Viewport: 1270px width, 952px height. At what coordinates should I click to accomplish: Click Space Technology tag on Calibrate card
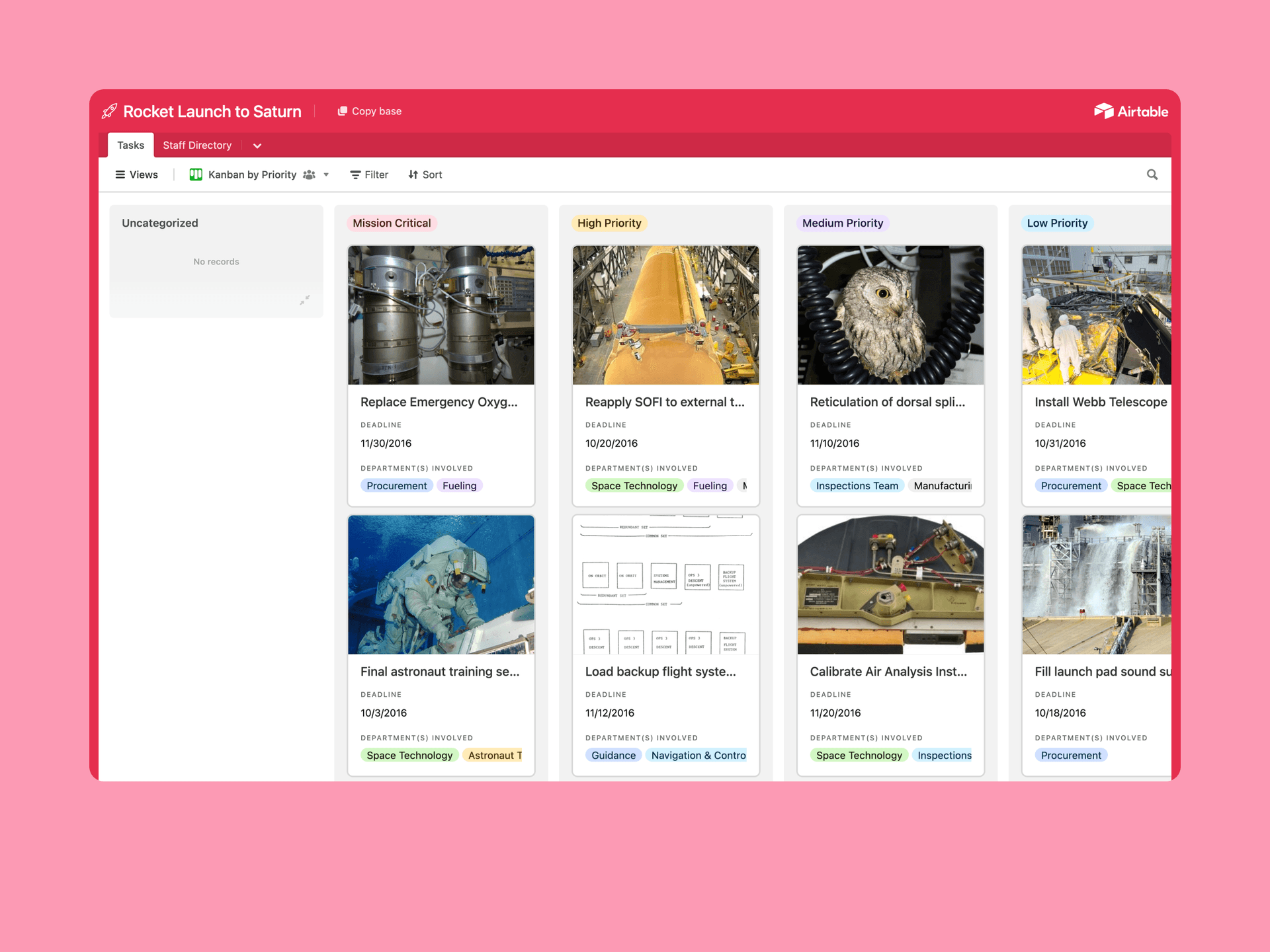tap(859, 756)
